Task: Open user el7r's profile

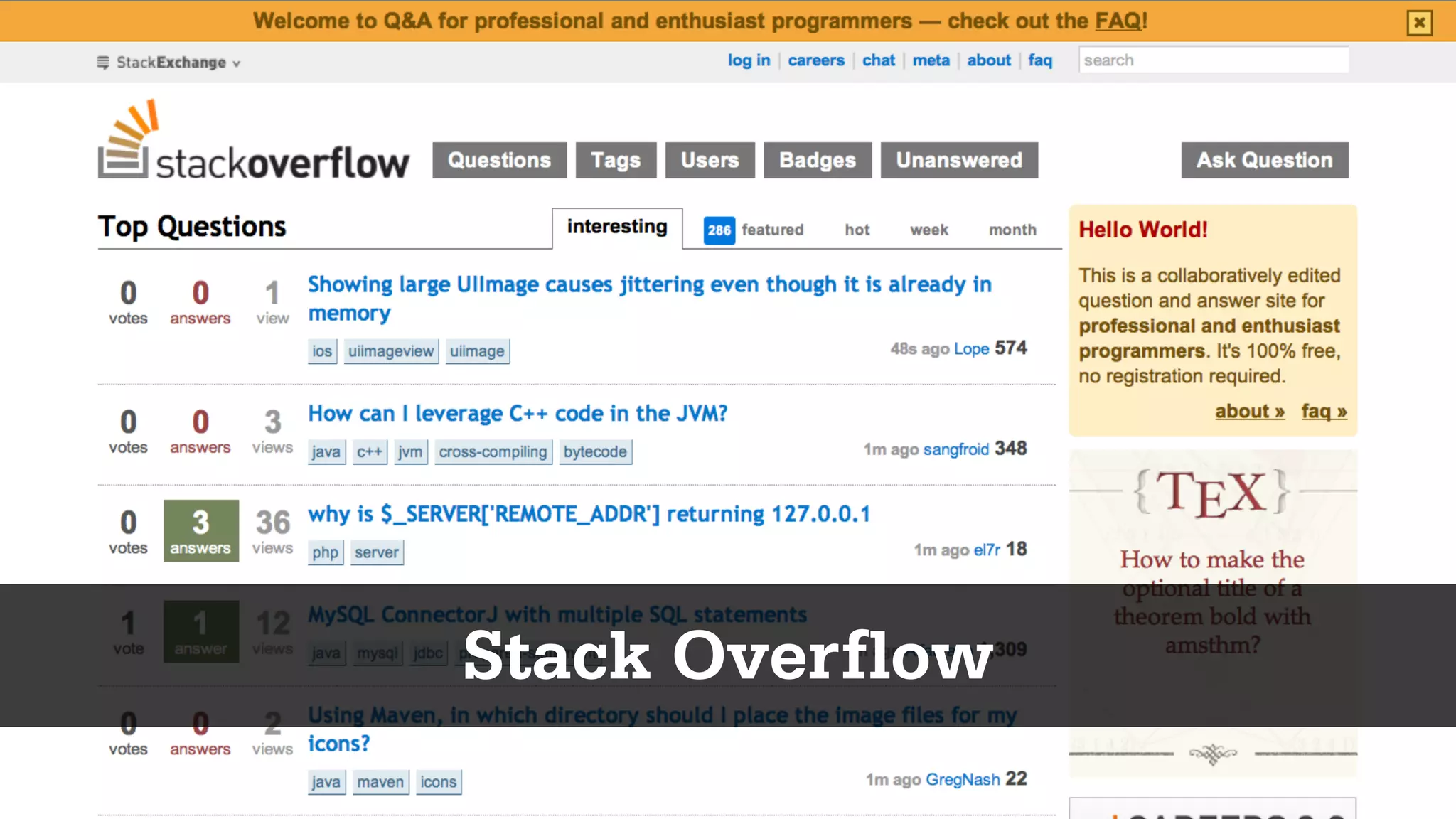Action: click(x=987, y=550)
